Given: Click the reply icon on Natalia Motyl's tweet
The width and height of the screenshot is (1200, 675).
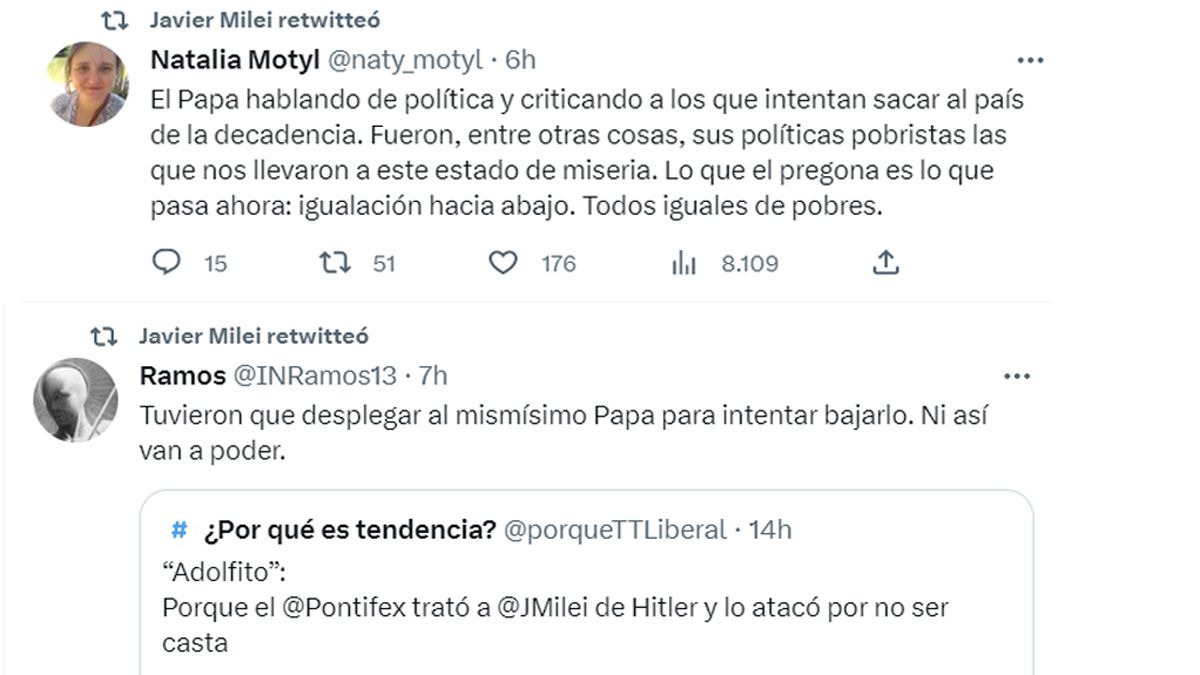Looking at the screenshot, I should 166,263.
